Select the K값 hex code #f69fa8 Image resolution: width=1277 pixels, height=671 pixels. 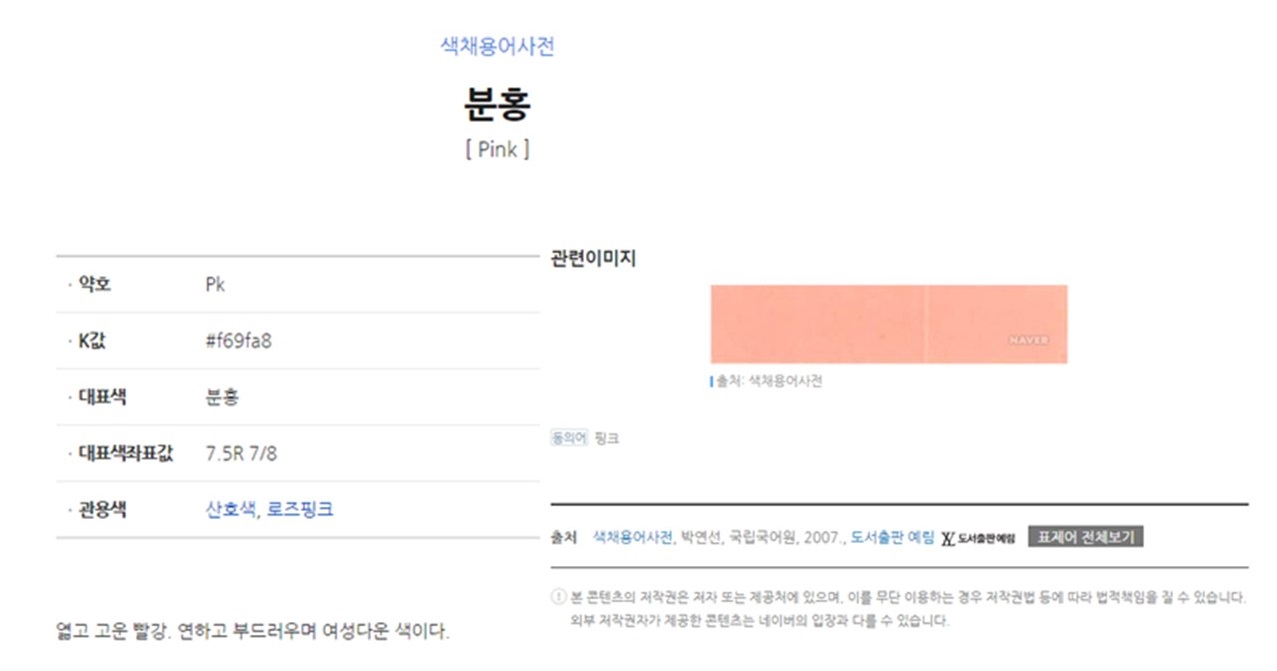(x=238, y=341)
